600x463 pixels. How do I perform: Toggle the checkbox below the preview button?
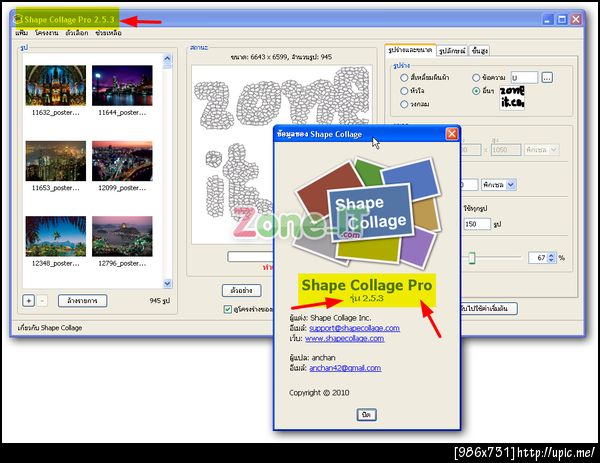(228, 309)
